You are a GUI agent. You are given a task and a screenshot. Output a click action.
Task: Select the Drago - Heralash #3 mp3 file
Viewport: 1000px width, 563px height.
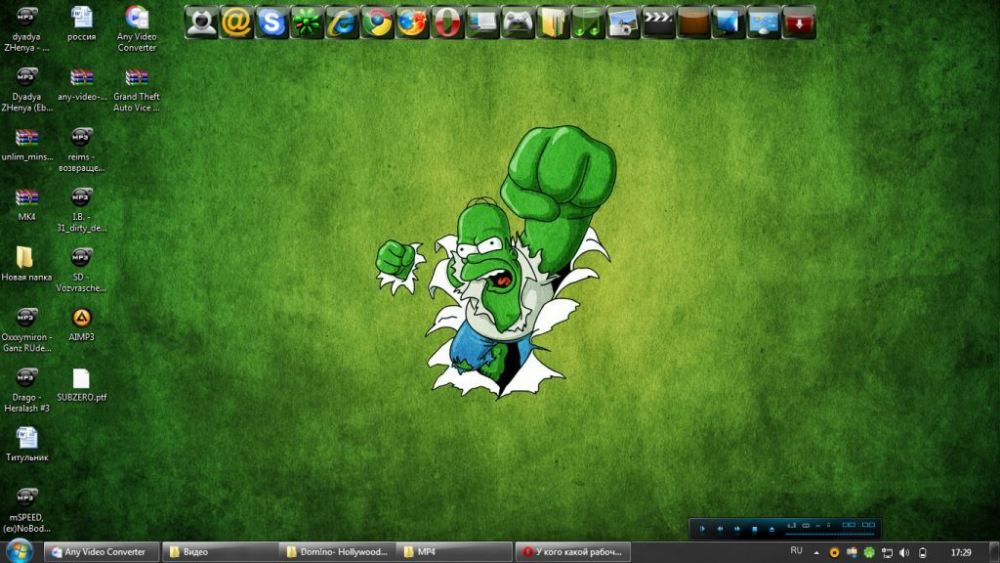click(x=26, y=390)
